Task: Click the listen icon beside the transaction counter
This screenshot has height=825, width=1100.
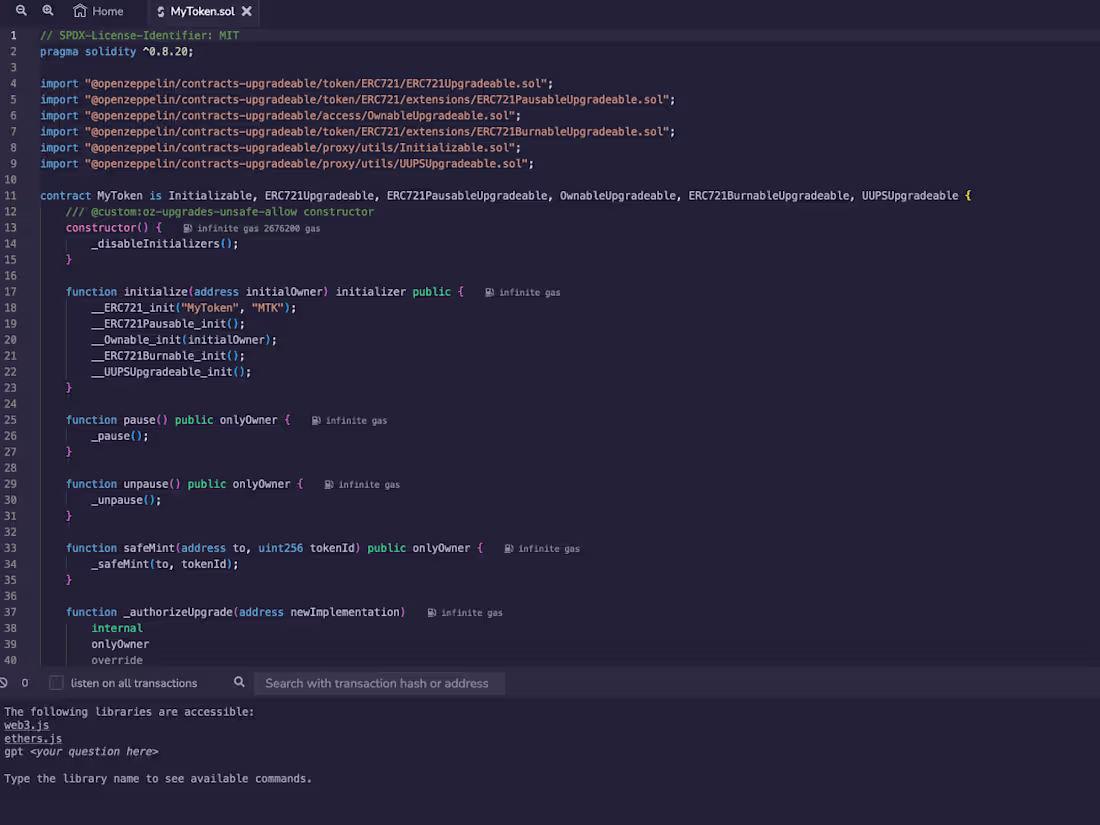Action: pyautogui.click(x=6, y=682)
